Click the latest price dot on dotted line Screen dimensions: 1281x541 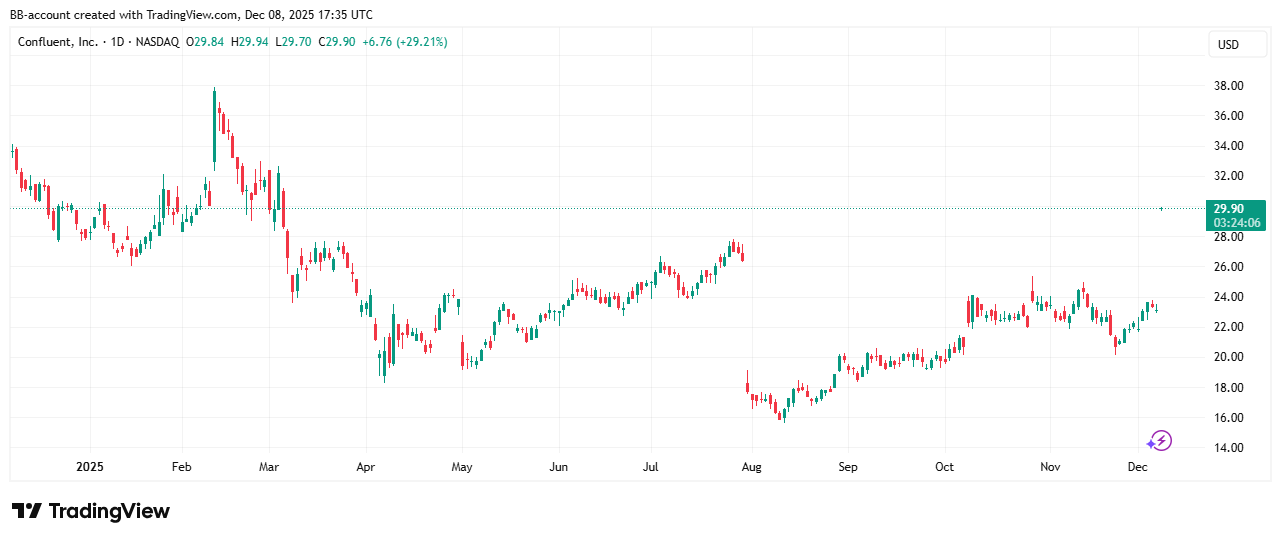pos(1161,208)
